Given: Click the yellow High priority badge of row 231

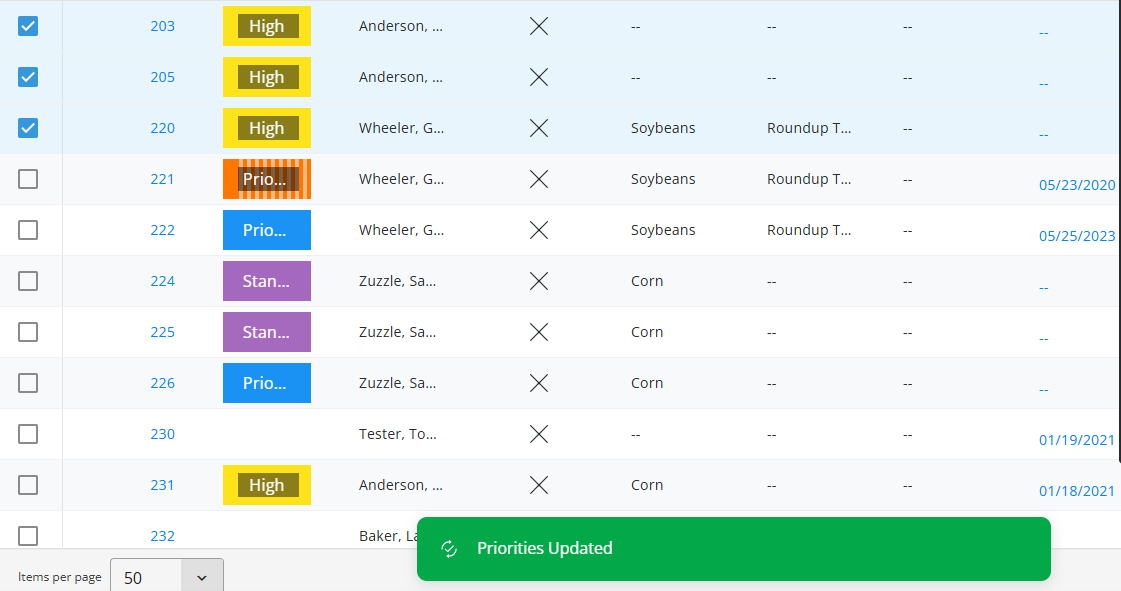Looking at the screenshot, I should [x=267, y=485].
